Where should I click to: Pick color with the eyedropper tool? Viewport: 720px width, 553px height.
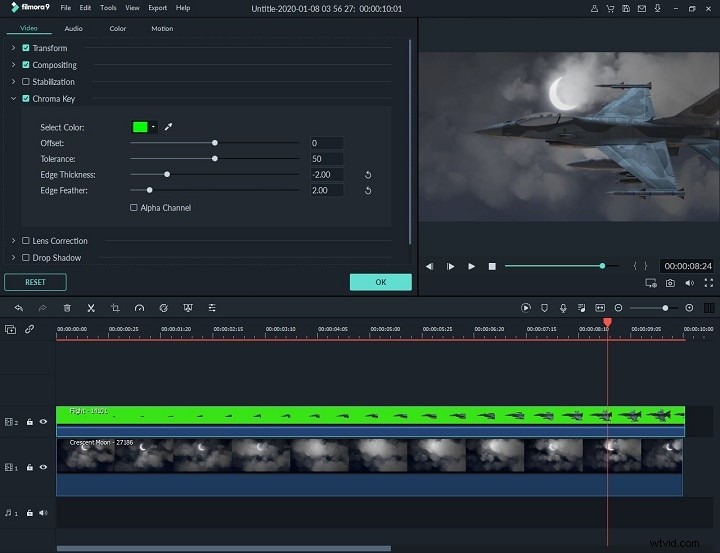coord(169,127)
